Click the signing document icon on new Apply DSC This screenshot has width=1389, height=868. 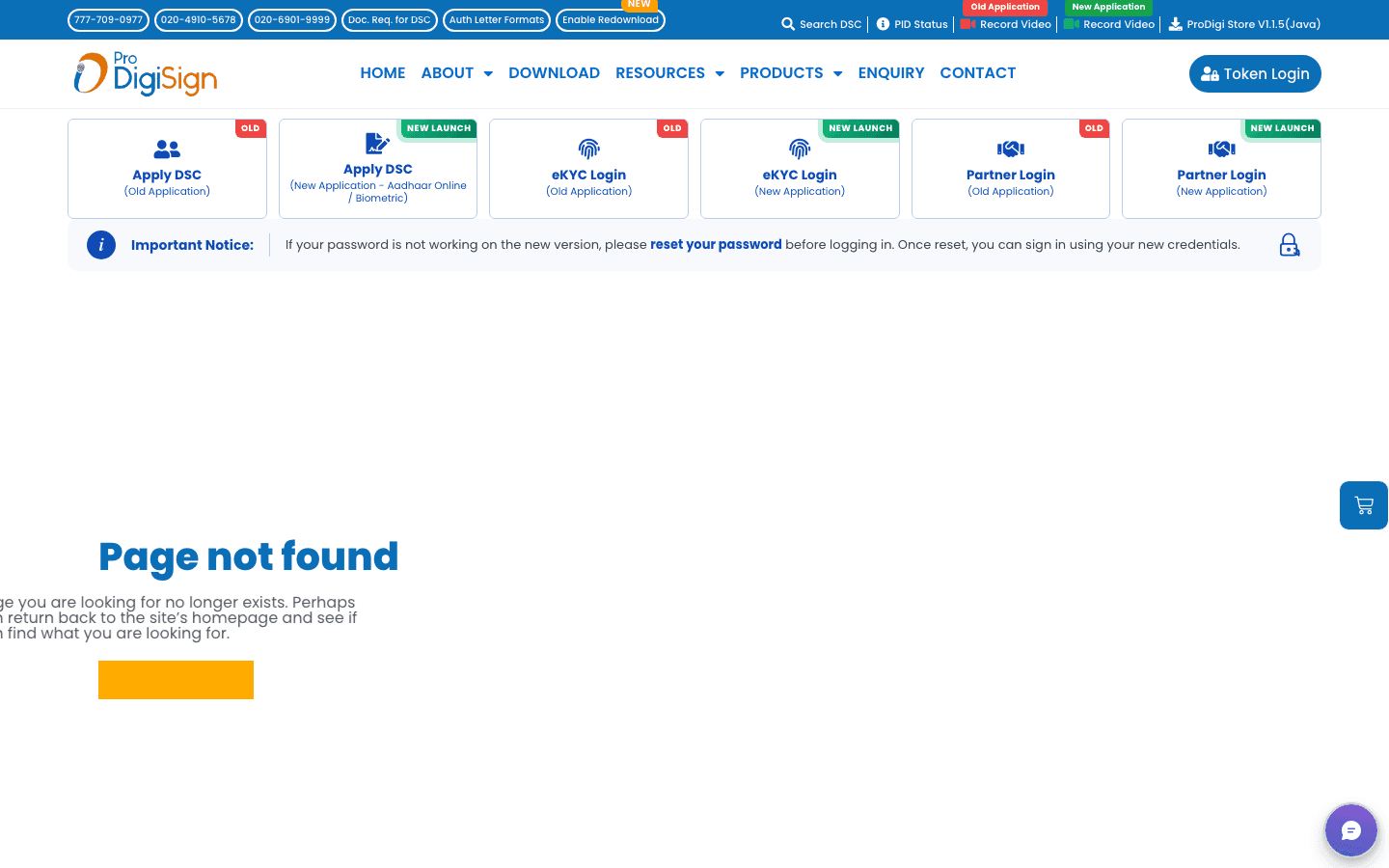377,144
